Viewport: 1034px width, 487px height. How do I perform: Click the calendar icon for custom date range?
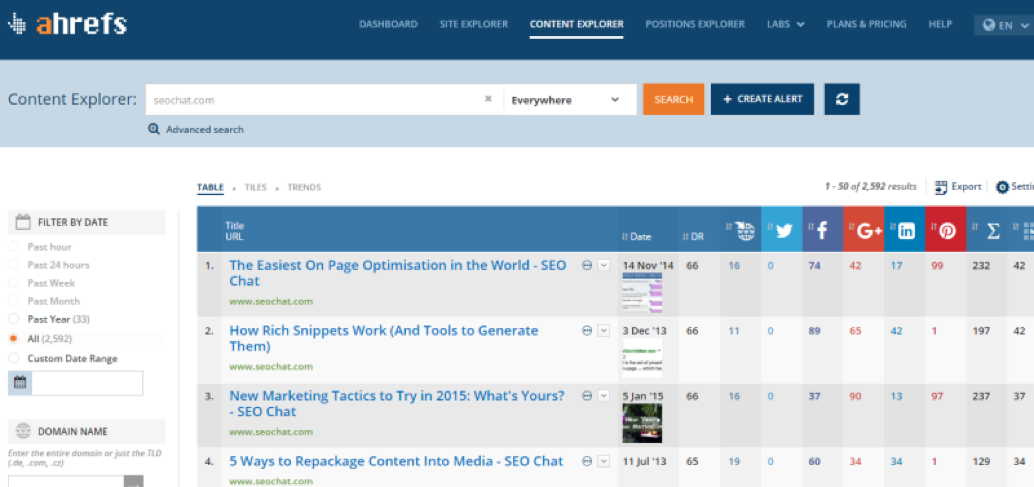[19, 383]
